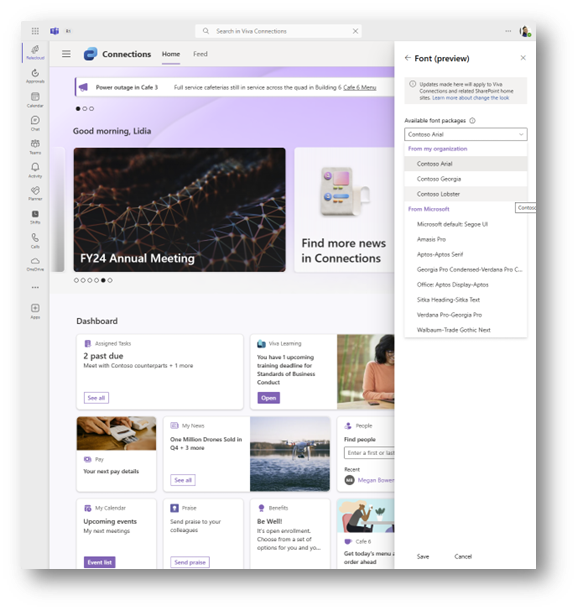Open OneDrive in the left rail

(35, 264)
